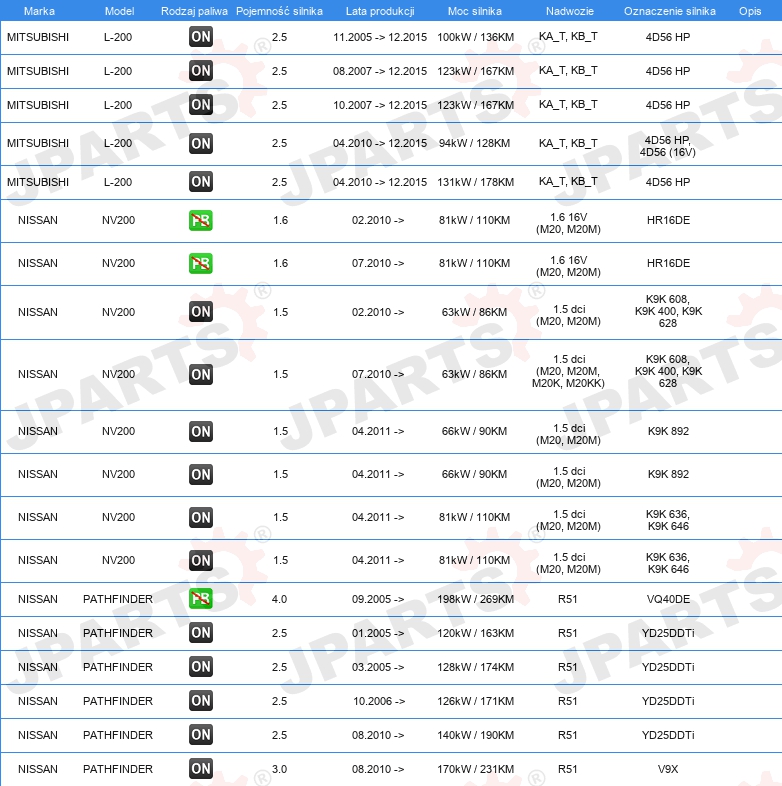Click the 4.0 engine capacity value
This screenshot has width=782, height=786.
279,599
